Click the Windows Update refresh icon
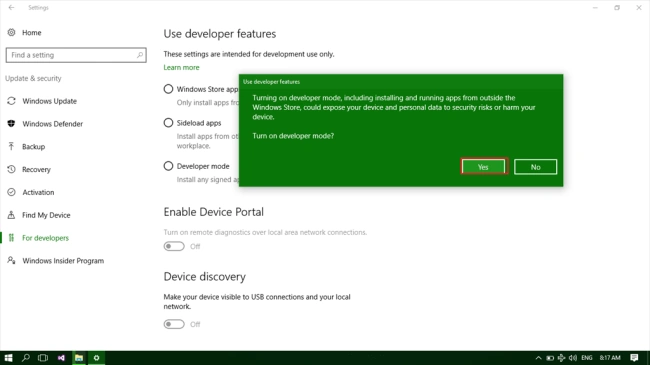This screenshot has width=650, height=365. coord(11,101)
